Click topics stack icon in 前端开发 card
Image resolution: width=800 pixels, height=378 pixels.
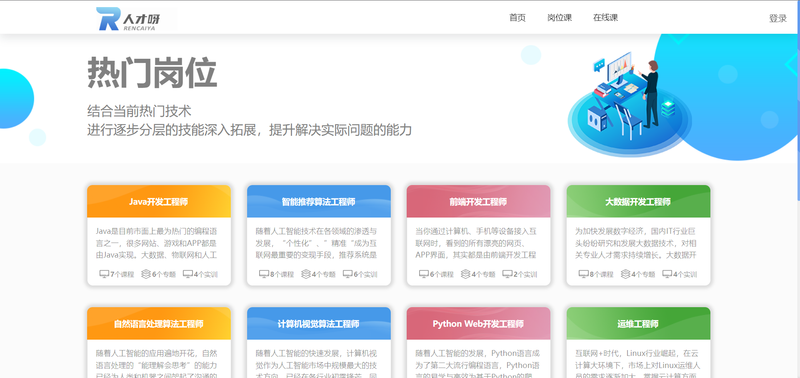[x=465, y=274]
